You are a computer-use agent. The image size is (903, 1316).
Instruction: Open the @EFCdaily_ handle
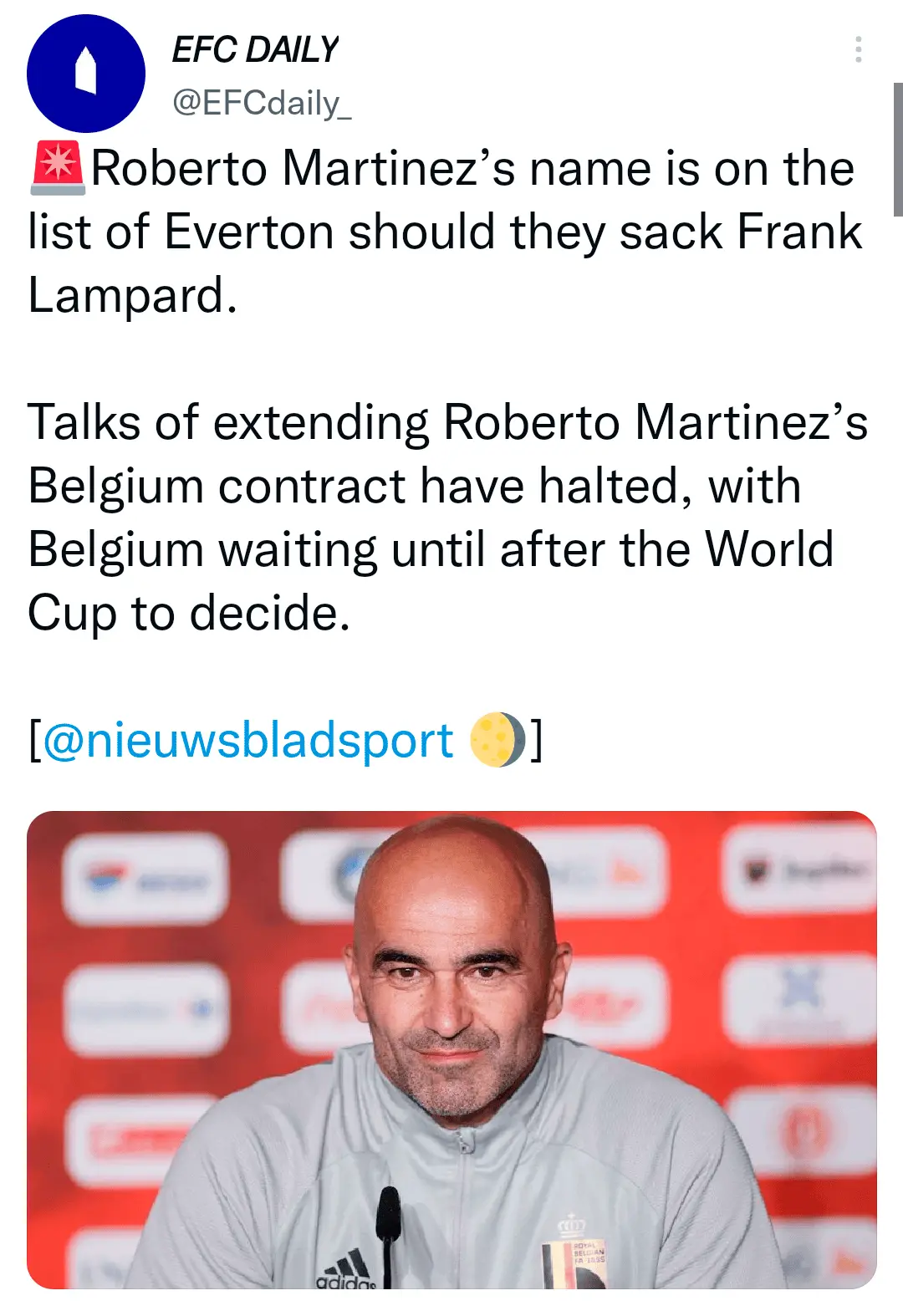pyautogui.click(x=262, y=103)
